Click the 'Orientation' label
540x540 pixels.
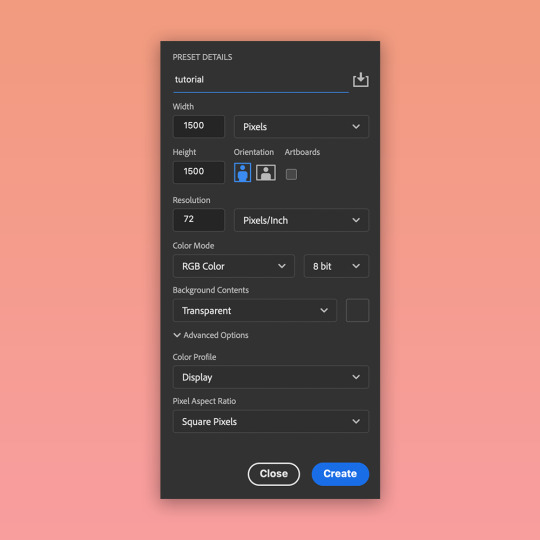point(254,152)
